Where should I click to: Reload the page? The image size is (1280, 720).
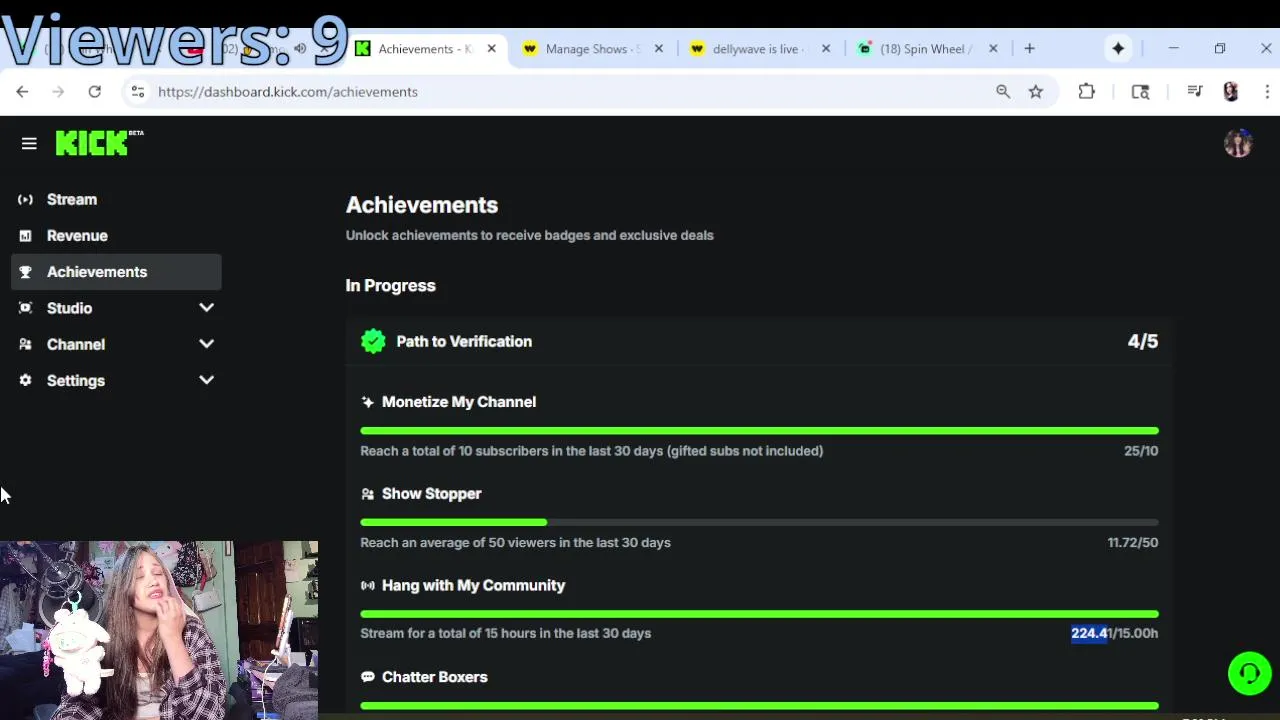pyautogui.click(x=94, y=92)
